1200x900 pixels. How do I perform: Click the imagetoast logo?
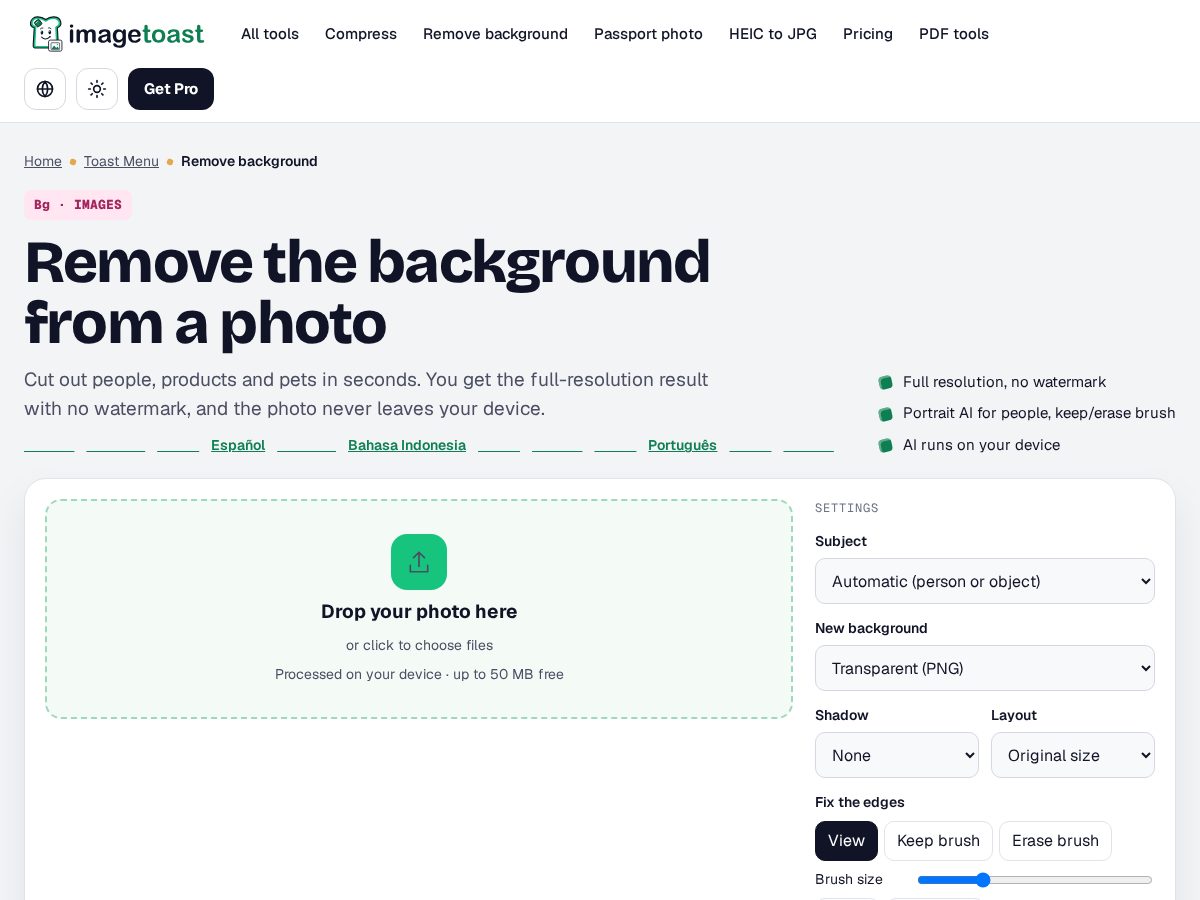(x=117, y=34)
